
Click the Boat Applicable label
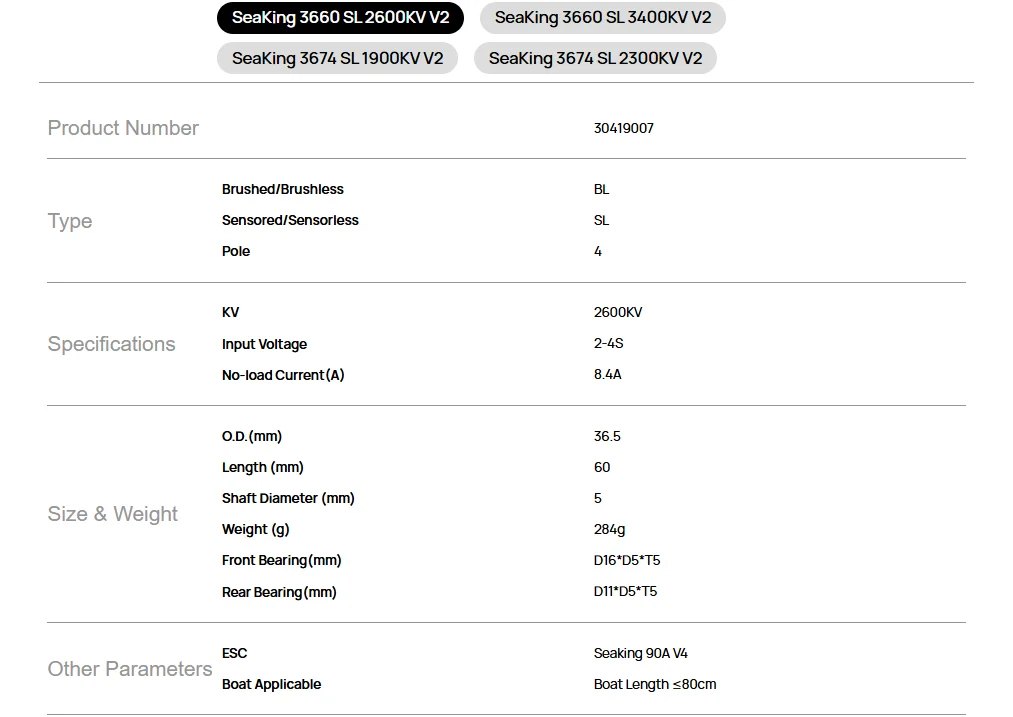click(x=271, y=684)
